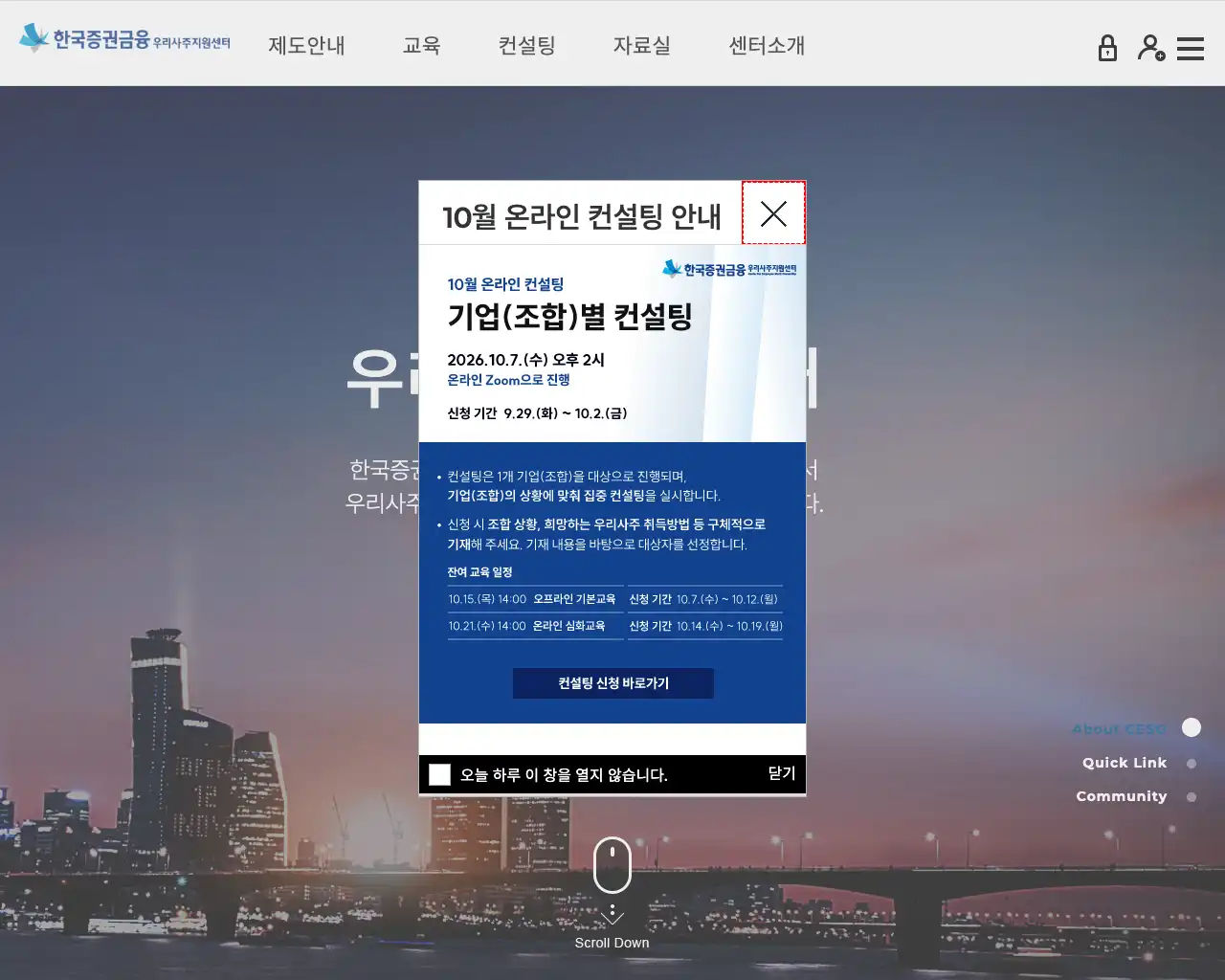Viewport: 1225px width, 980px height.
Task: Click the logo inside the popup banner
Action: click(x=729, y=269)
